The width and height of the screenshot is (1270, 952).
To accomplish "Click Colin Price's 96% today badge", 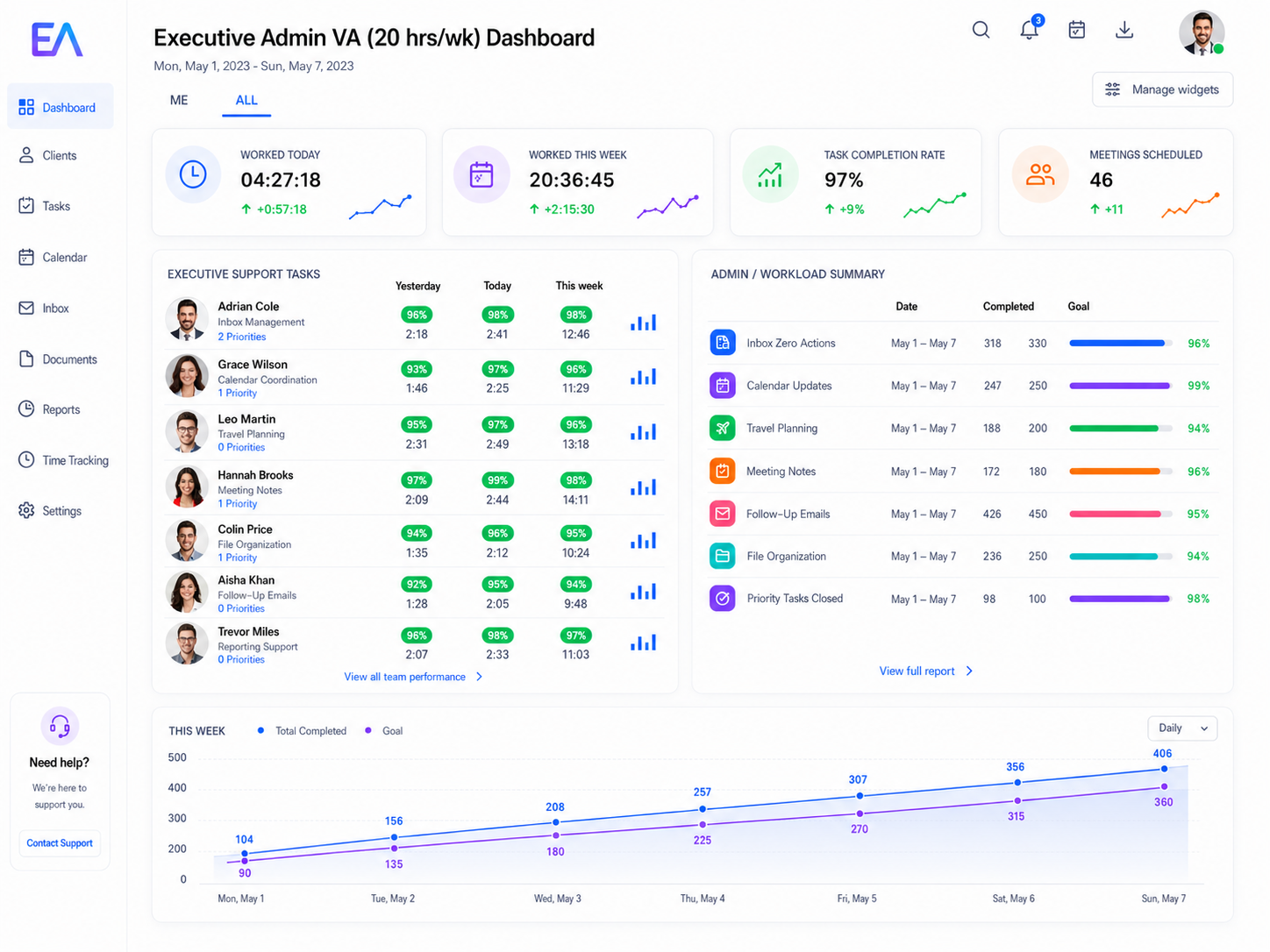I will coord(497,533).
